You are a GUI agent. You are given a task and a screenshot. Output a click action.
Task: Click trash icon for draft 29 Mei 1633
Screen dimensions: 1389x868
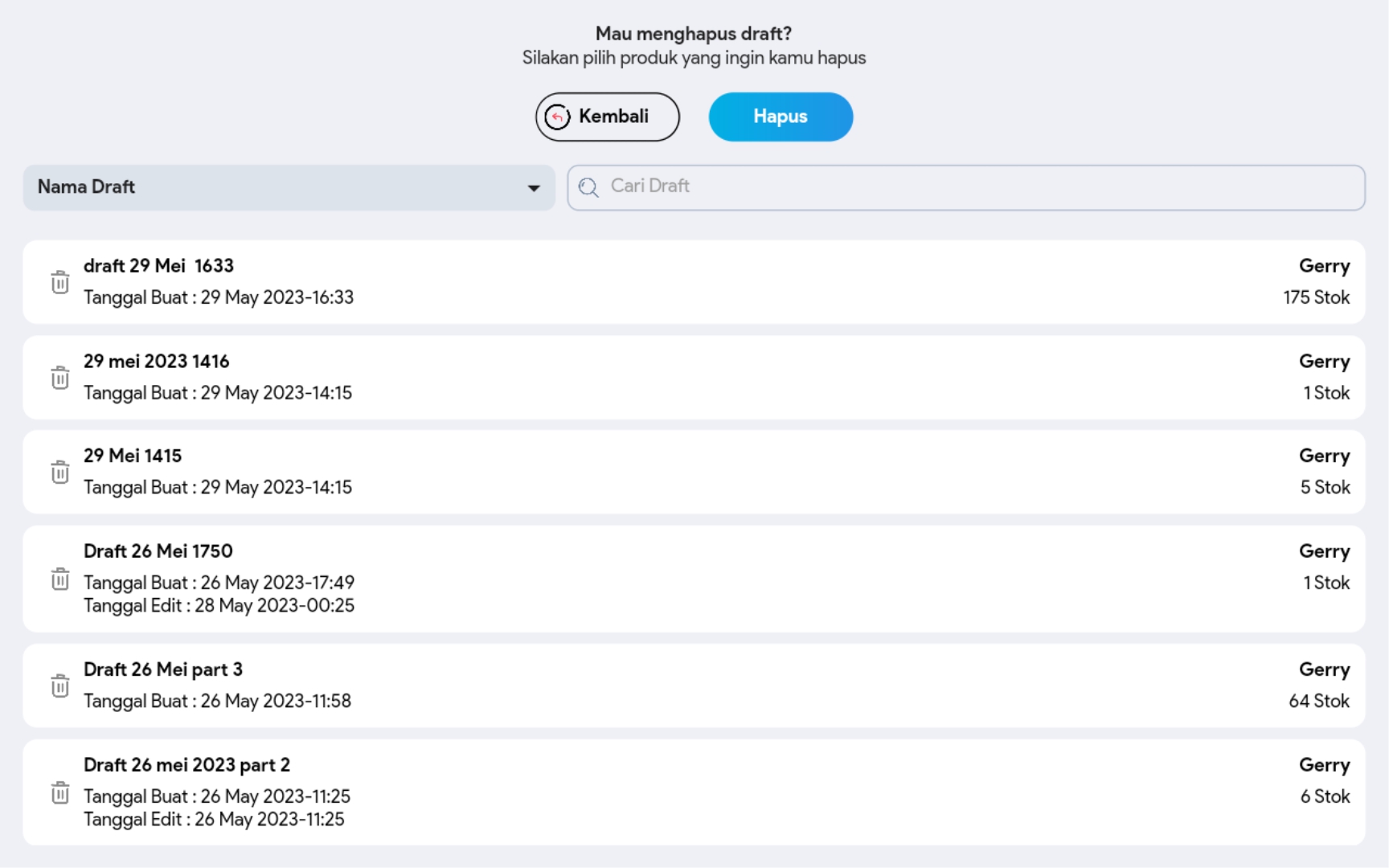pos(60,282)
